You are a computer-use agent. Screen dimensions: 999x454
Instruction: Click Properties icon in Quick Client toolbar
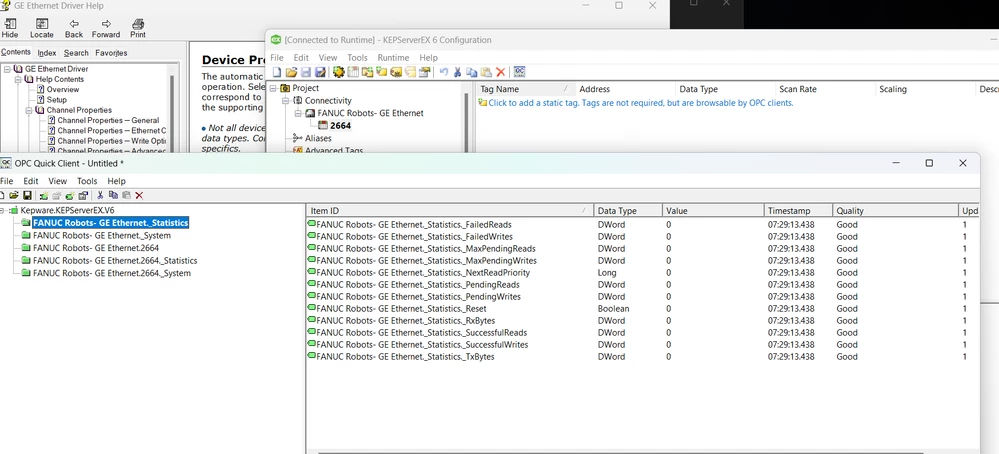pos(83,195)
